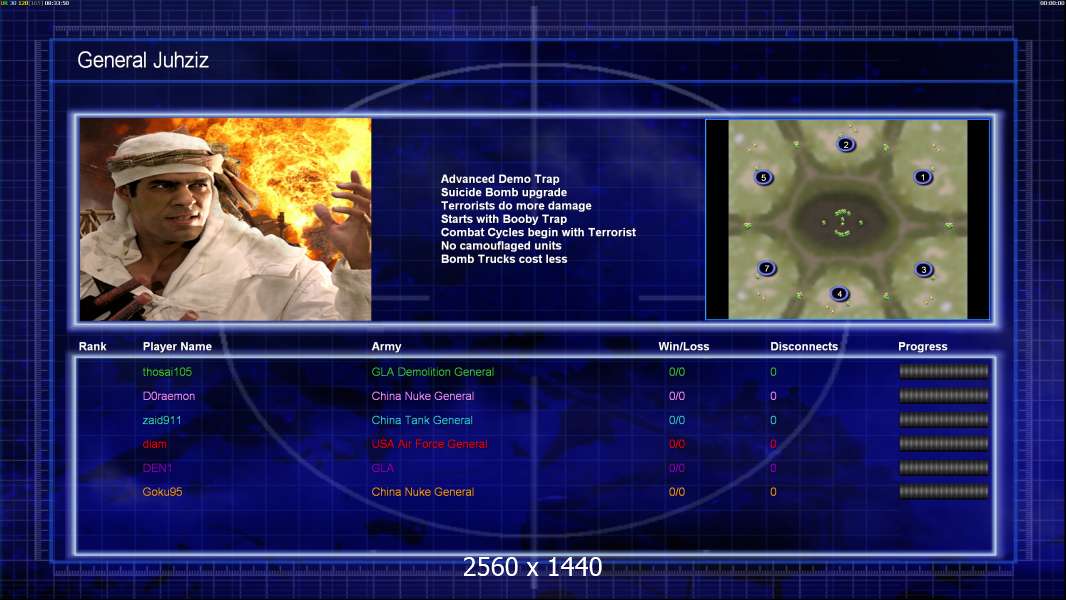Click China Tank General army entry
The image size is (1066, 600).
422,420
